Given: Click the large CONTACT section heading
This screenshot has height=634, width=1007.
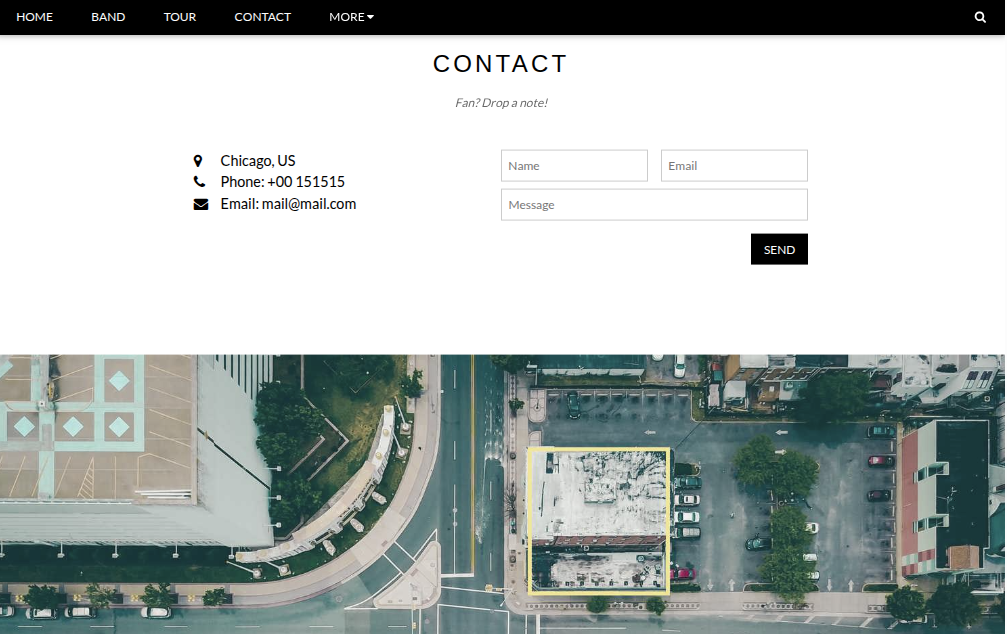Looking at the screenshot, I should coord(500,64).
